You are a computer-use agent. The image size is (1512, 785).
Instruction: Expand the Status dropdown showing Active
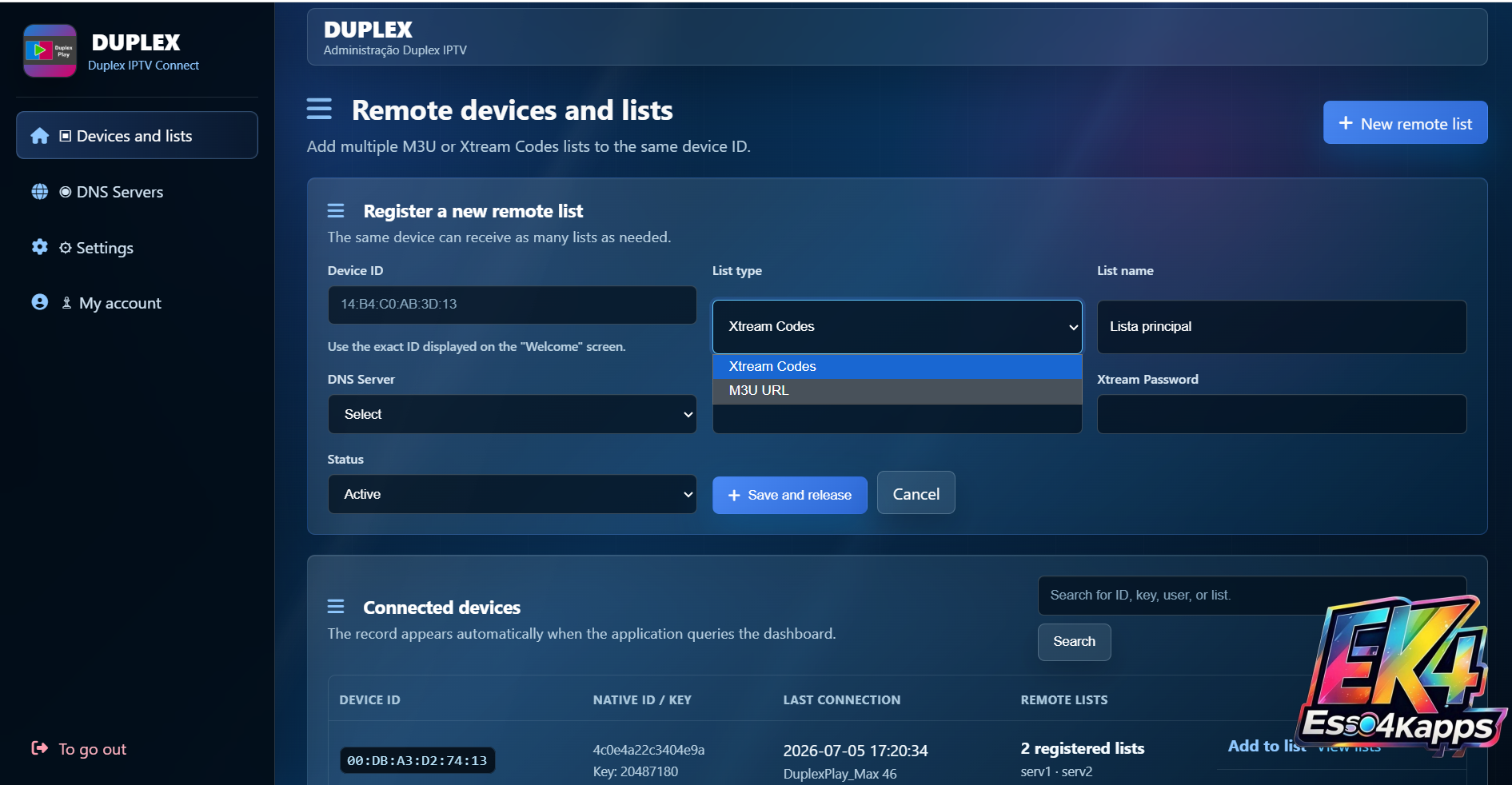[x=512, y=494]
